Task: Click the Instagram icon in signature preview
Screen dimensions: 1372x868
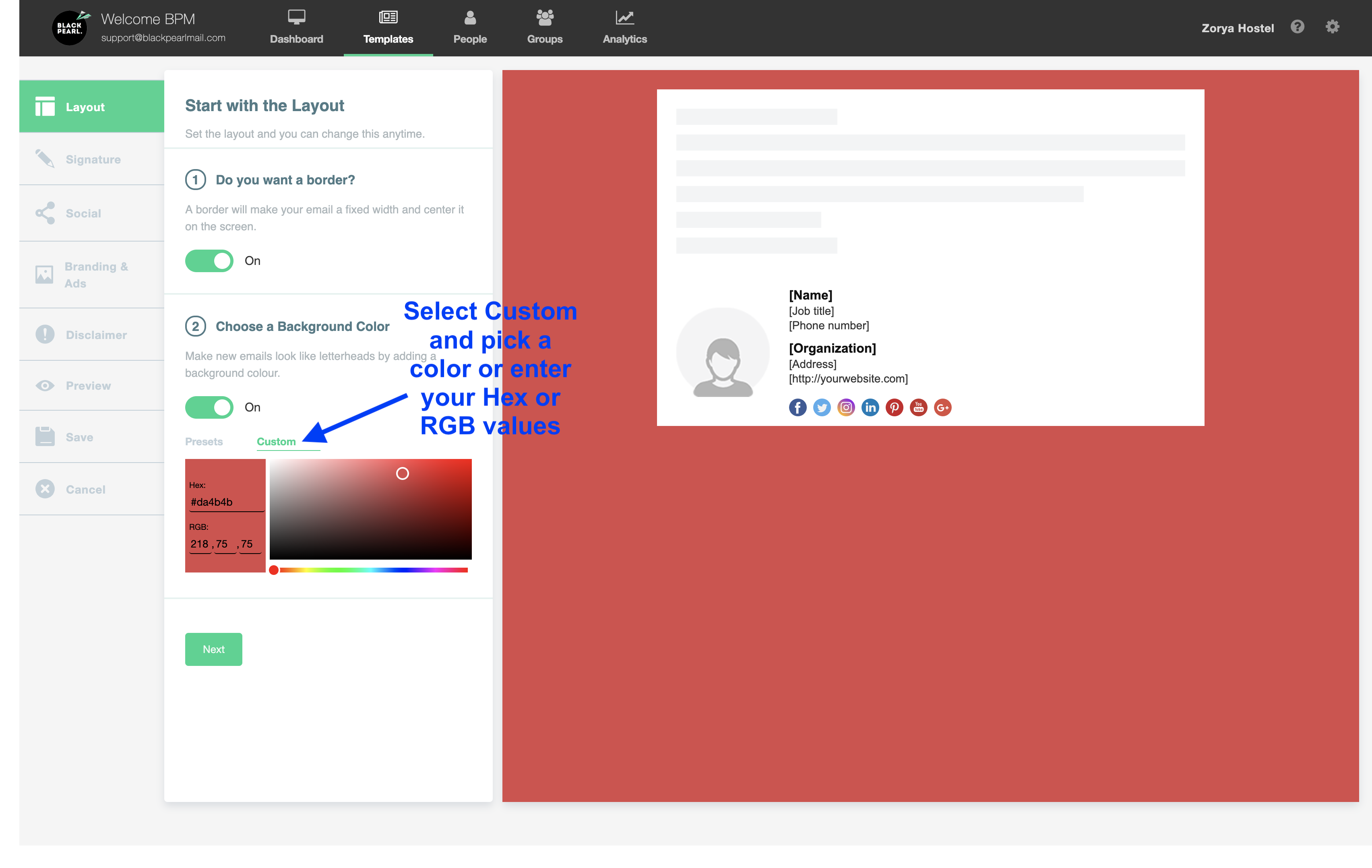Action: 846,407
